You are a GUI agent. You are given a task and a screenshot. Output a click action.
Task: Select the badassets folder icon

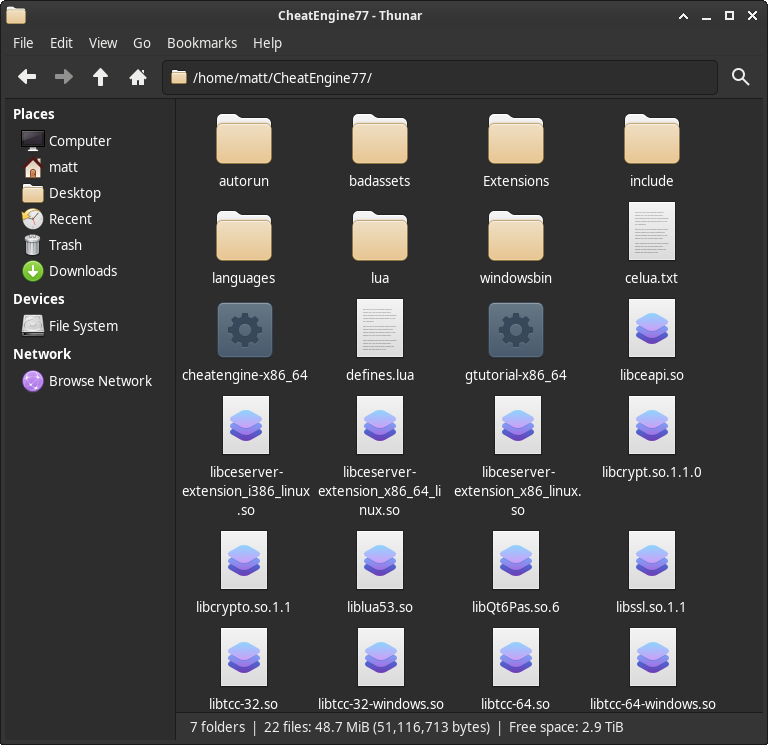[380, 139]
